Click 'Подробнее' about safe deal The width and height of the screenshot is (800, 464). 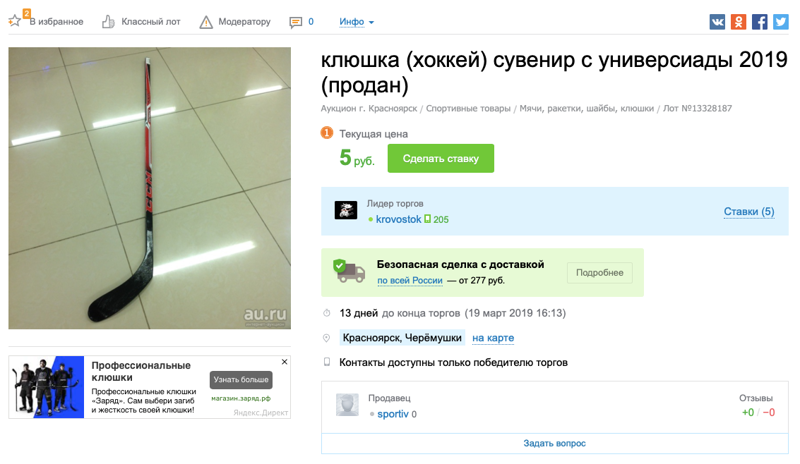599,273
